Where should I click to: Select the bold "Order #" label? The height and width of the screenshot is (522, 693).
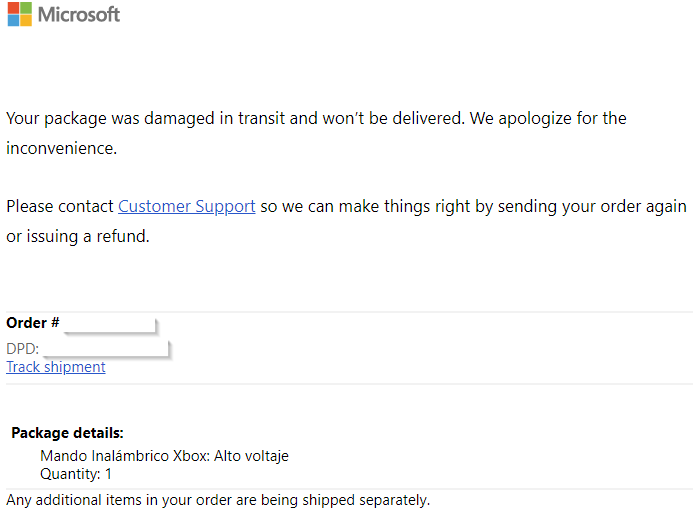tap(33, 323)
